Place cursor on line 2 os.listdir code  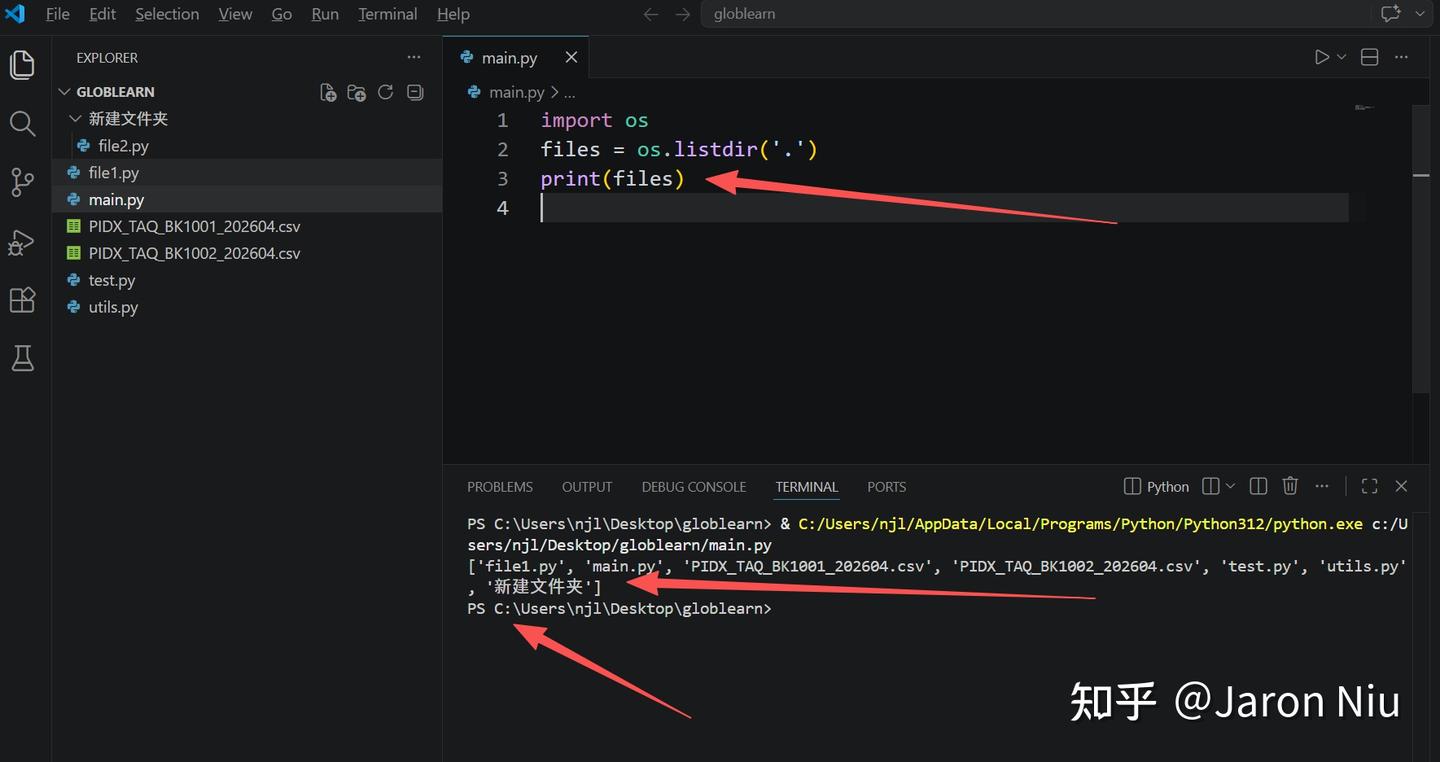click(727, 150)
